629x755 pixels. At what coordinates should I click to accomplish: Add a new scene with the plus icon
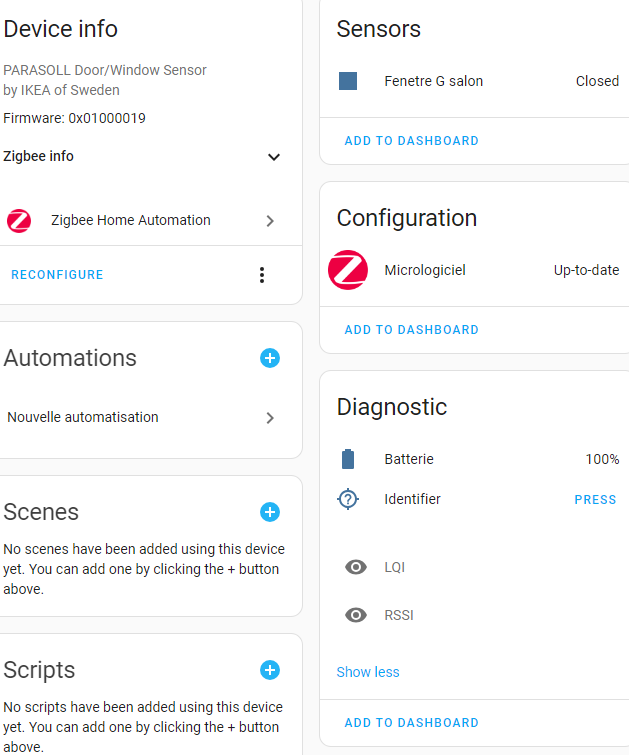tap(270, 512)
